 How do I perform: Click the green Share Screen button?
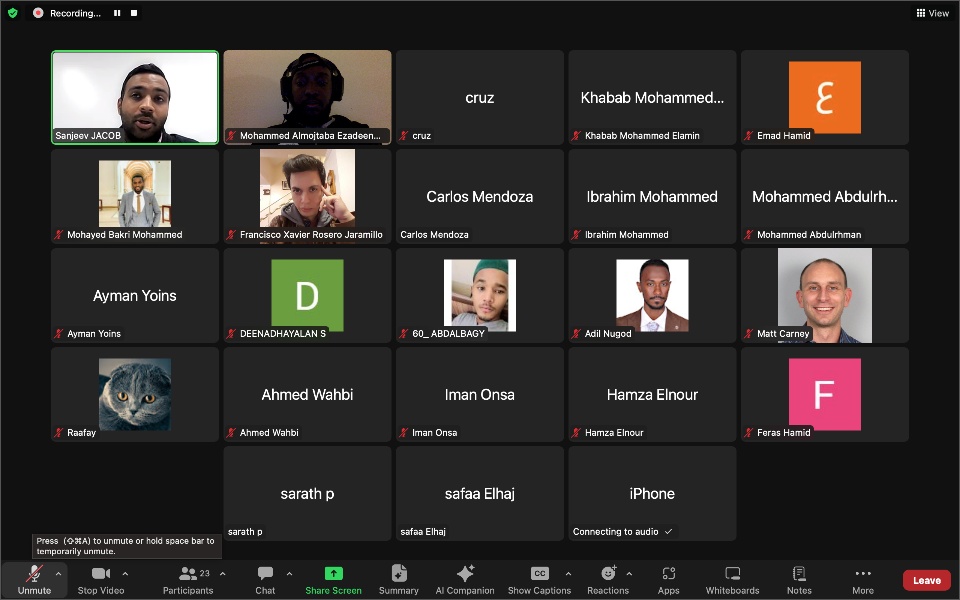[334, 579]
